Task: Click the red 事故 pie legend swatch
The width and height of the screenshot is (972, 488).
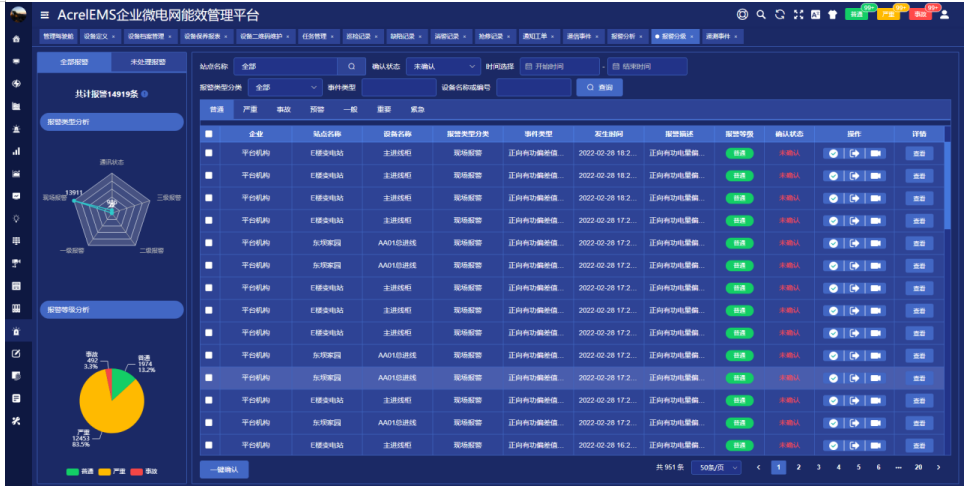Action: point(136,472)
